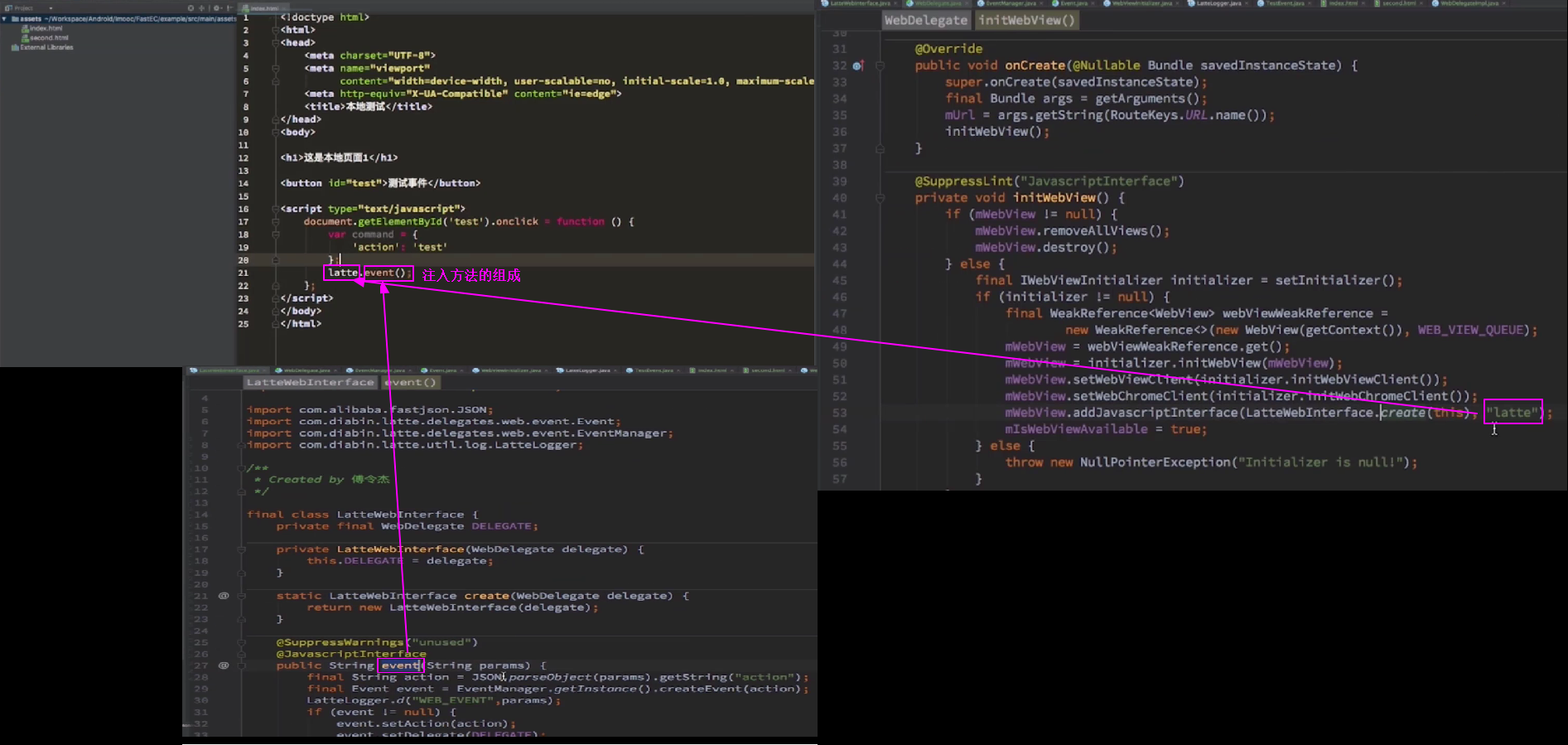Select WebDelegate.java tab in right editor
Viewport: 1568px width, 745px height.
point(938,4)
